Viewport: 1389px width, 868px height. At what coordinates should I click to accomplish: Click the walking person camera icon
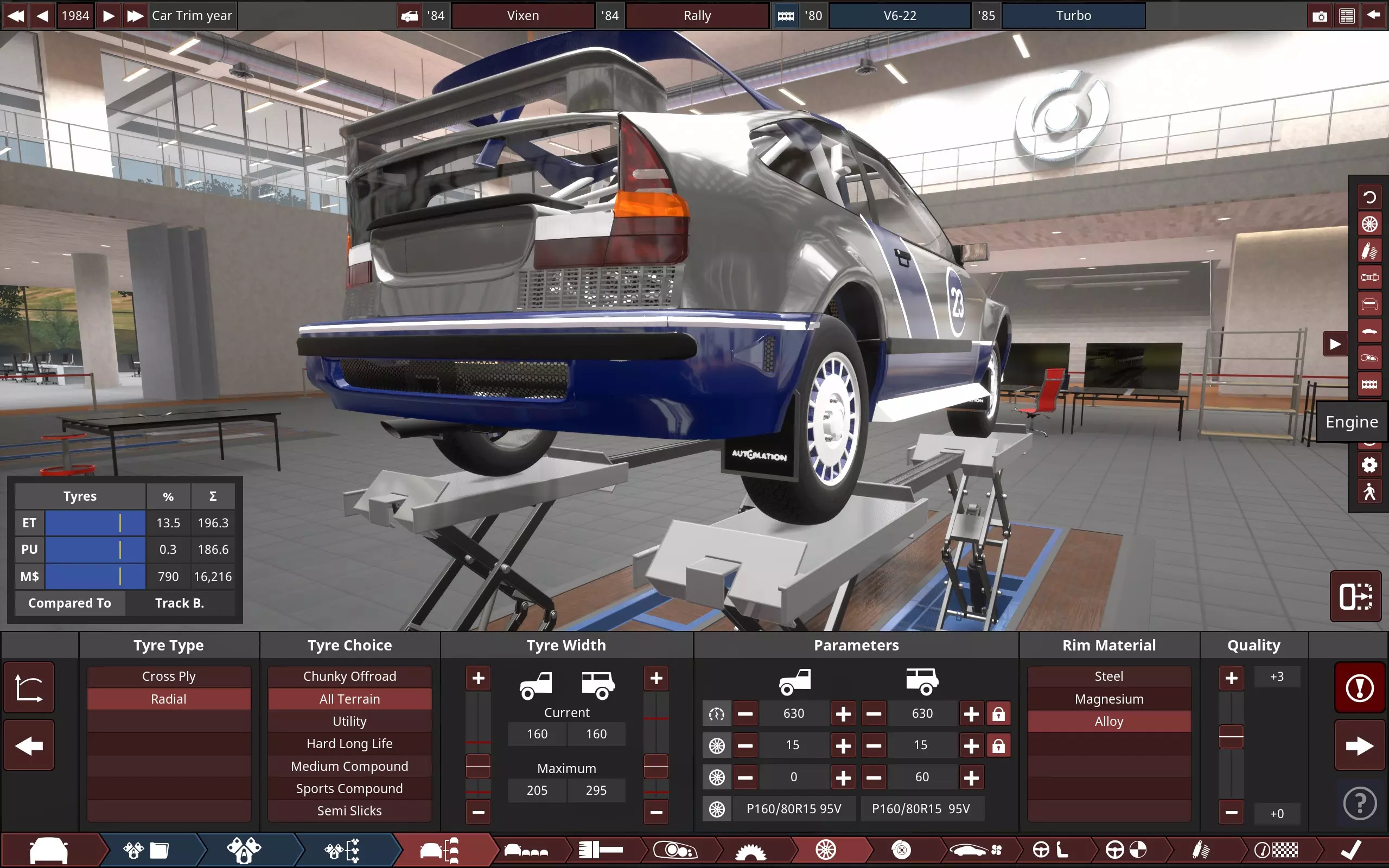pyautogui.click(x=1369, y=492)
